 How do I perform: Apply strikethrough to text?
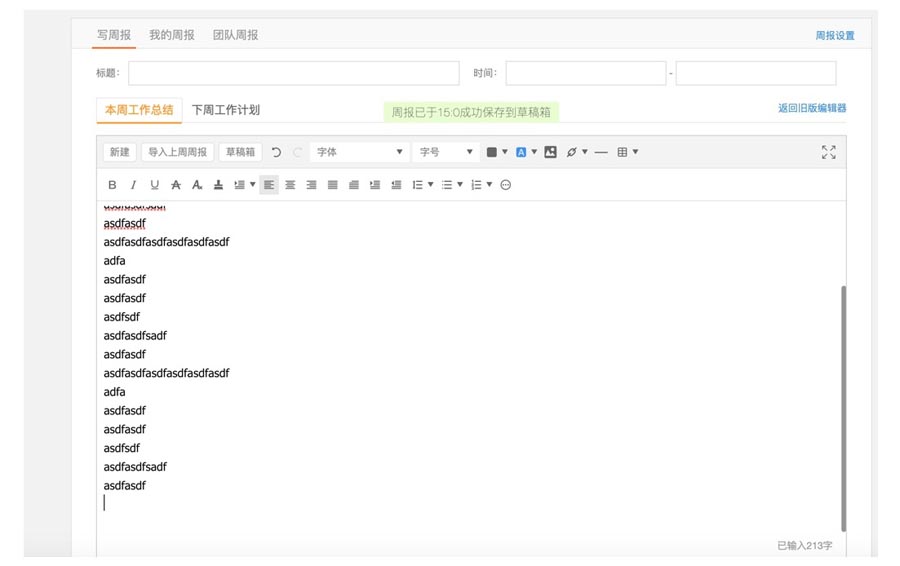click(176, 185)
